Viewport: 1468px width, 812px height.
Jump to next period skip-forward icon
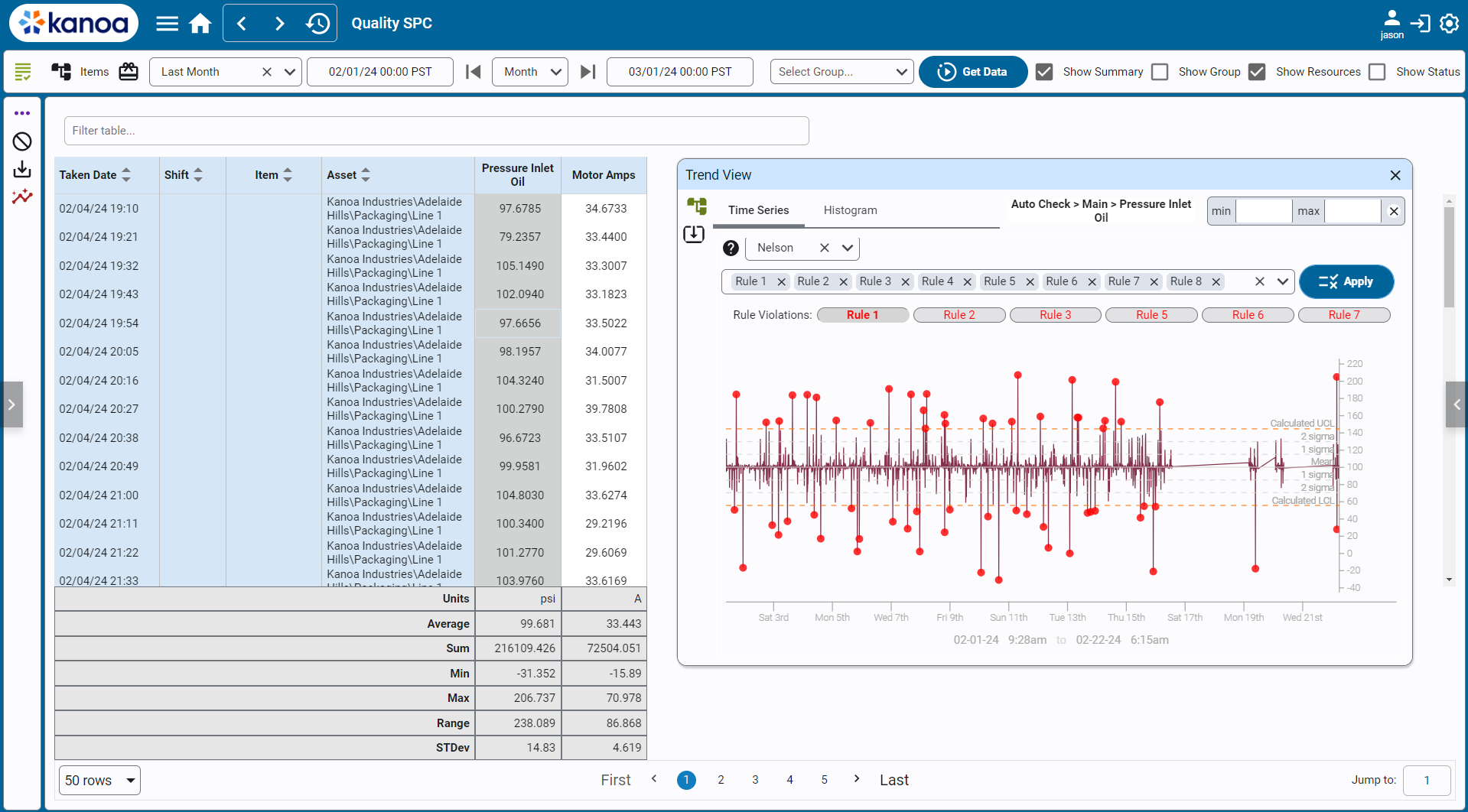[x=588, y=72]
